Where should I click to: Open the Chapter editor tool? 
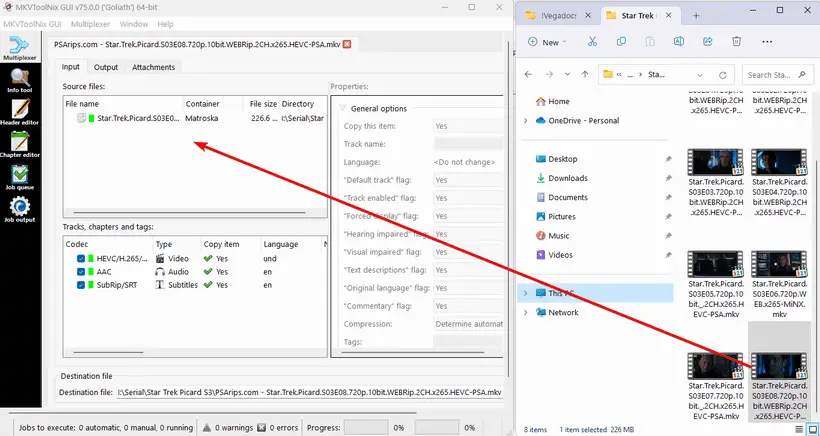(x=20, y=145)
